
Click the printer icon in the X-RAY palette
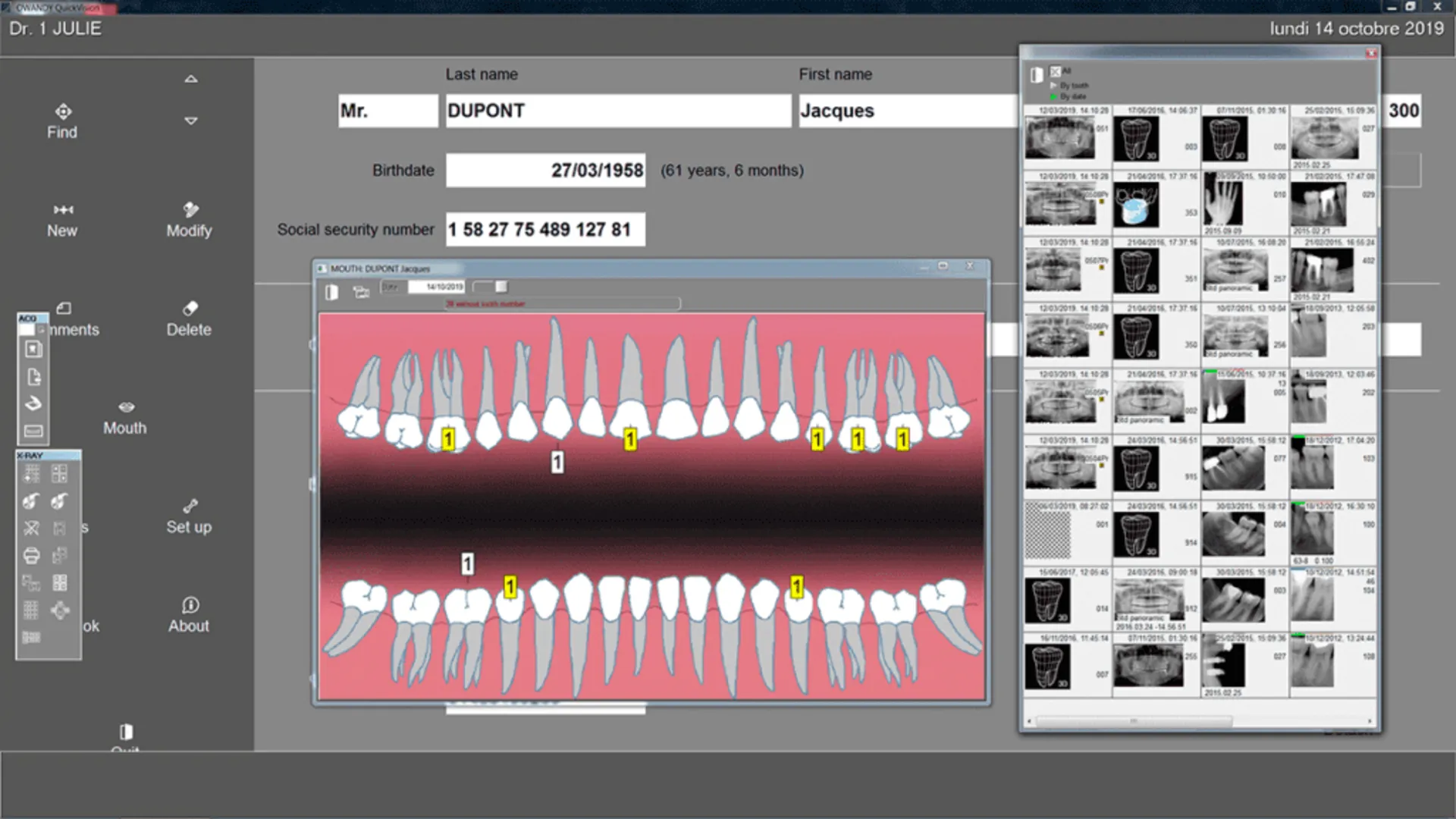coord(31,555)
